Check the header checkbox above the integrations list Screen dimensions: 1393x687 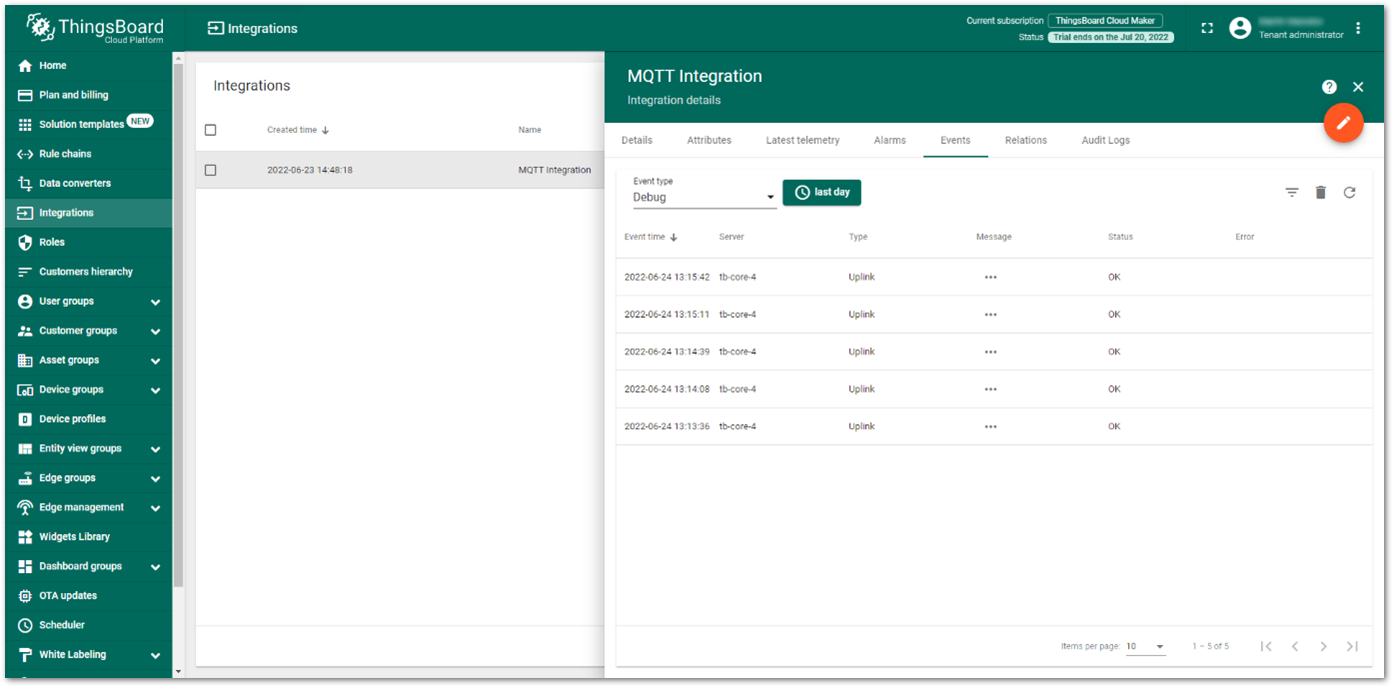[210, 129]
